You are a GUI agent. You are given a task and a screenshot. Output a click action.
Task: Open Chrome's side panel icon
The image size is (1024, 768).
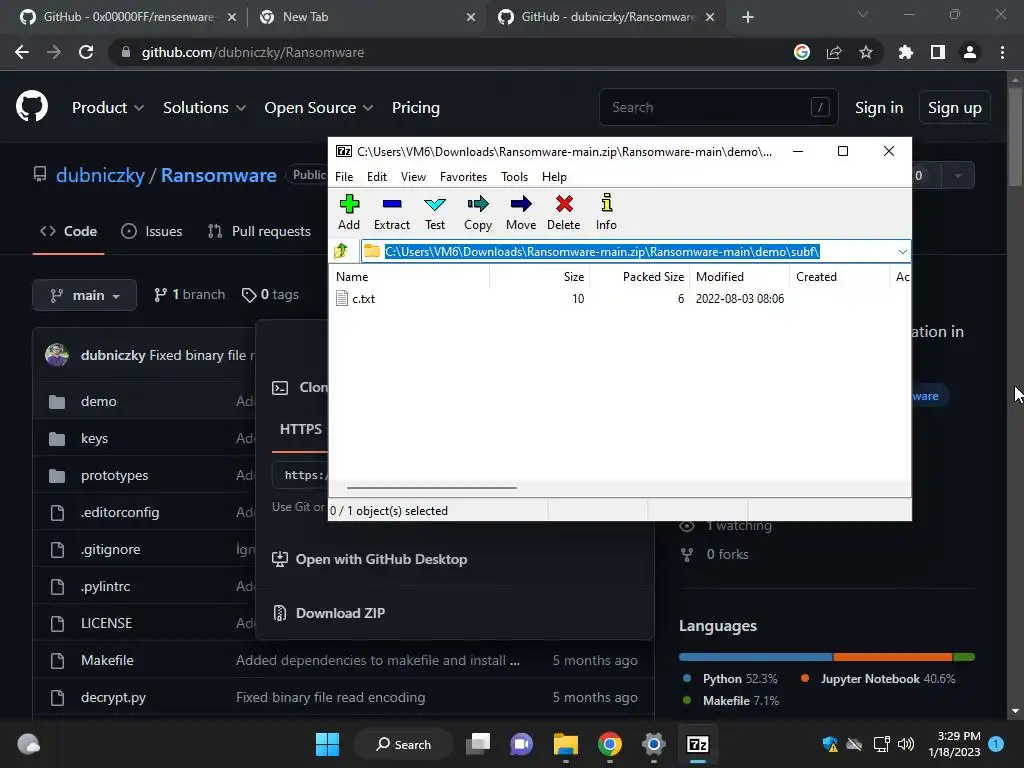coord(937,52)
